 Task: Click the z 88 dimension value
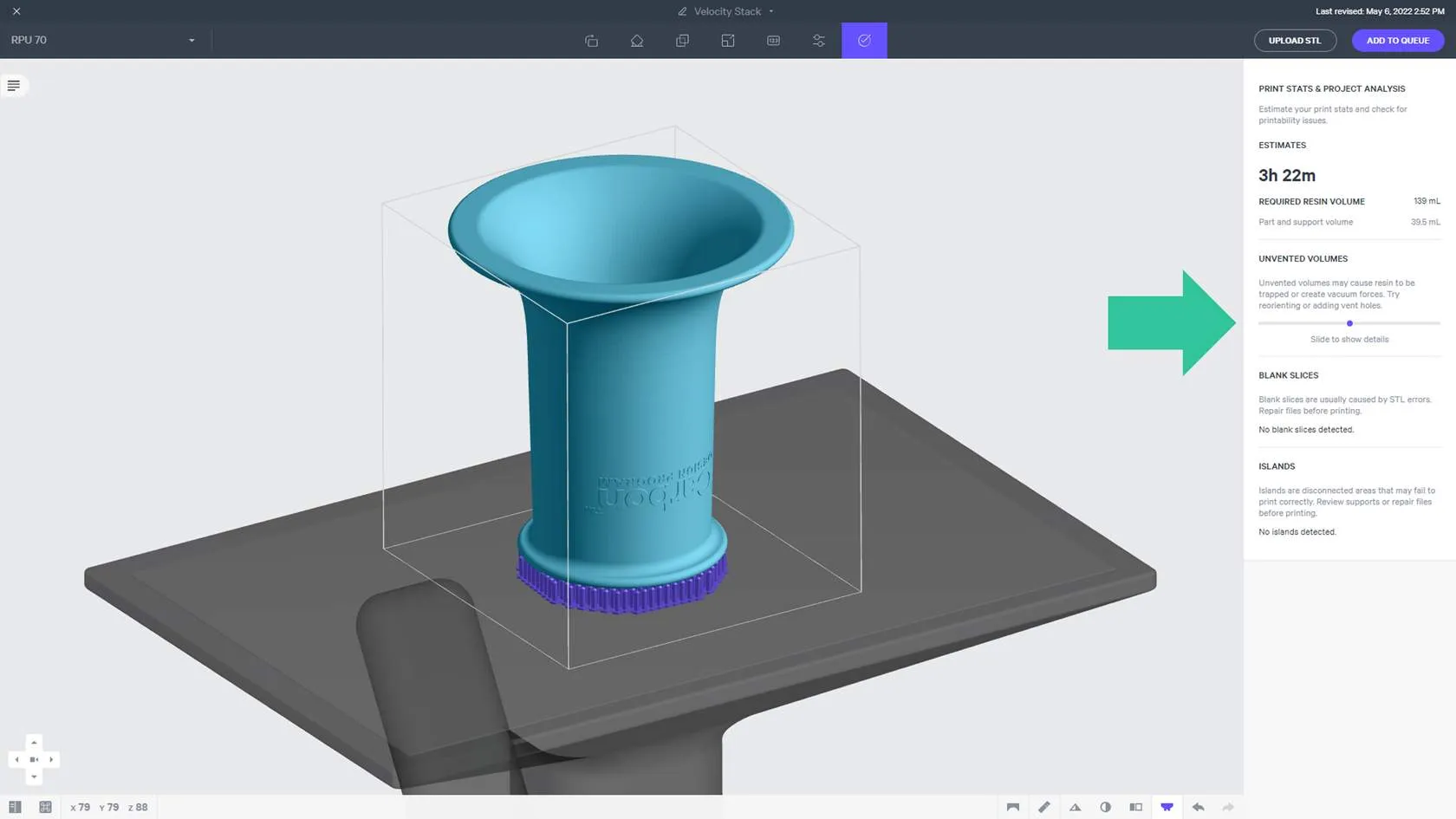coord(138,807)
